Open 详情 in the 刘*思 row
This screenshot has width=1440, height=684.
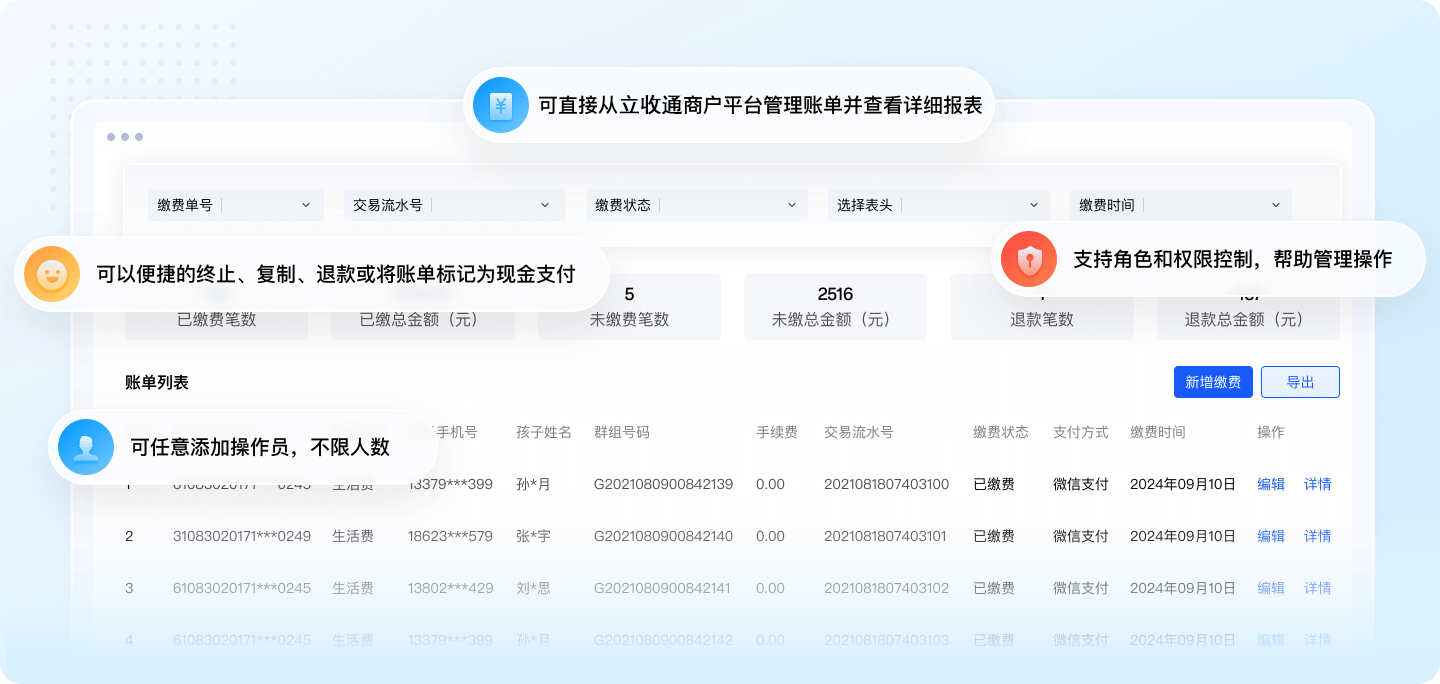1318,588
